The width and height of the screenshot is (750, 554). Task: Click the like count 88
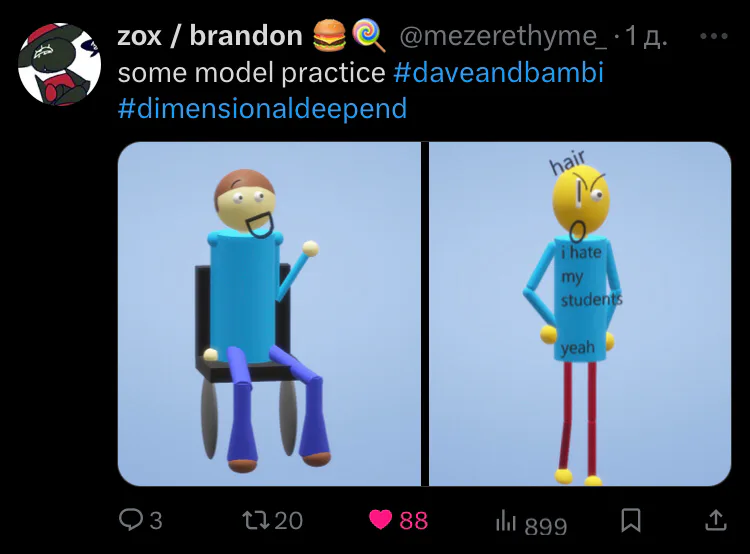click(414, 521)
